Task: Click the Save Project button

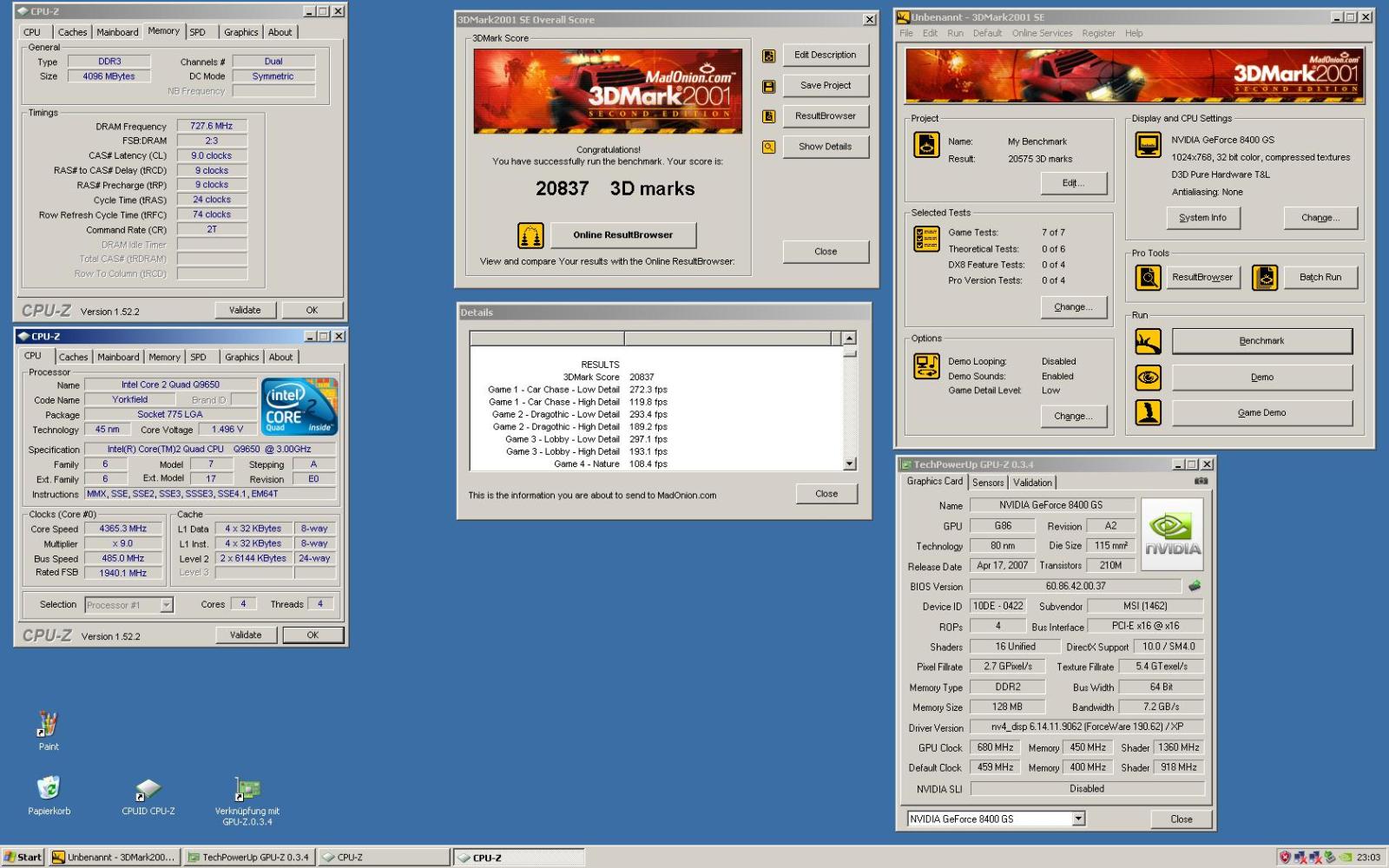Action: point(826,85)
